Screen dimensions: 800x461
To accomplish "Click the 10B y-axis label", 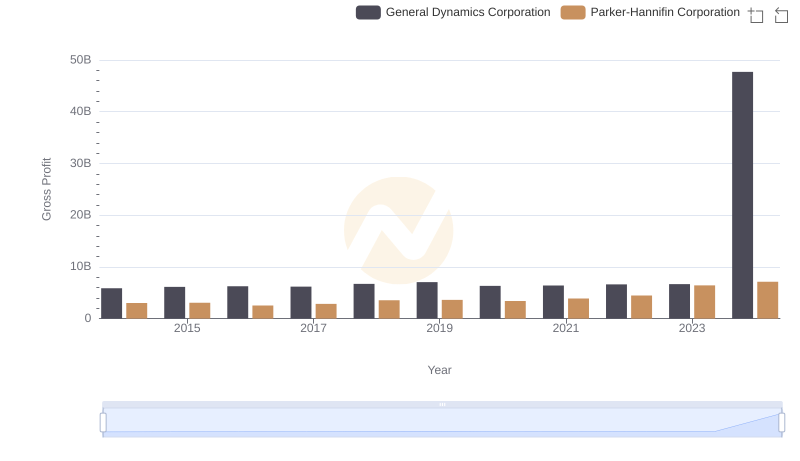I will tap(81, 266).
